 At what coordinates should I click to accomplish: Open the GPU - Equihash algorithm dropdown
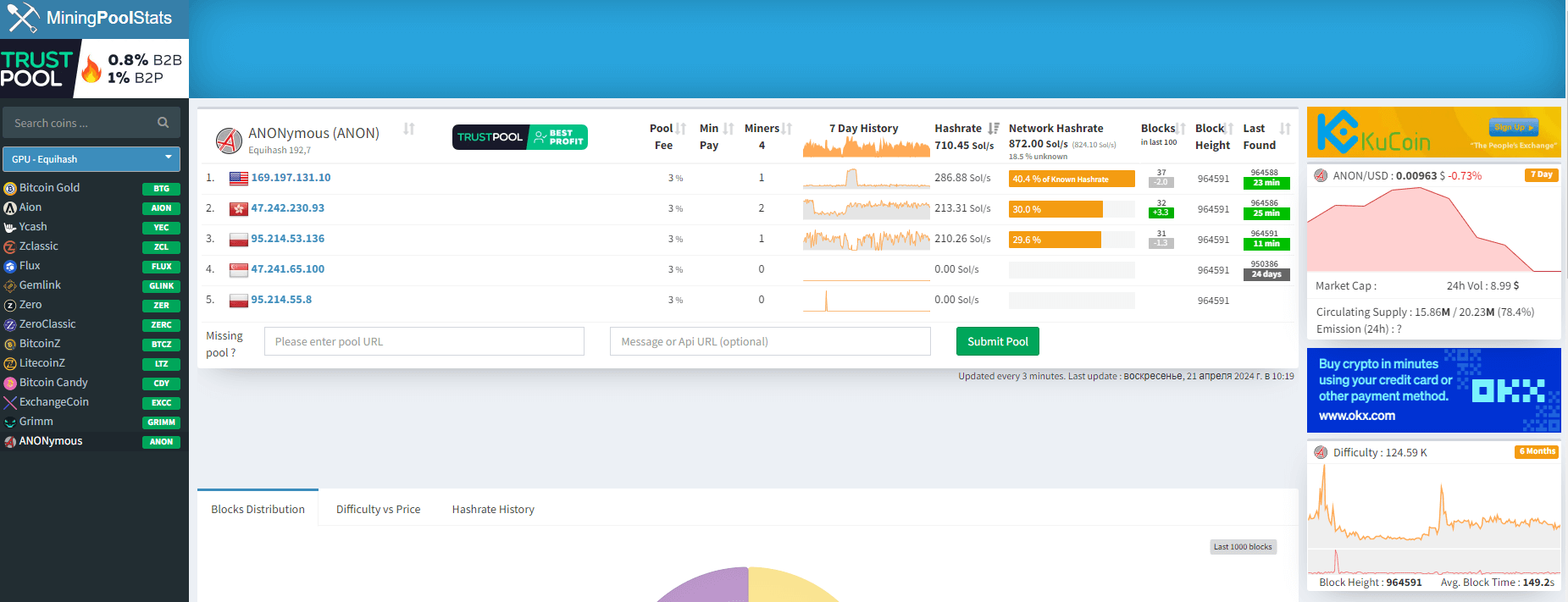click(x=91, y=159)
